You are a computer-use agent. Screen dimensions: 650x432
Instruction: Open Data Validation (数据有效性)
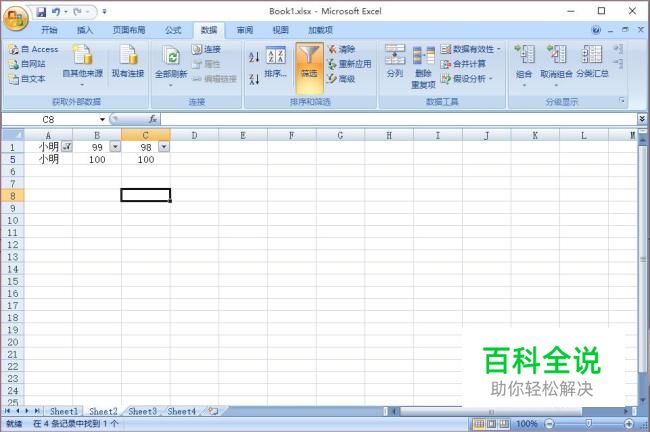pyautogui.click(x=471, y=49)
